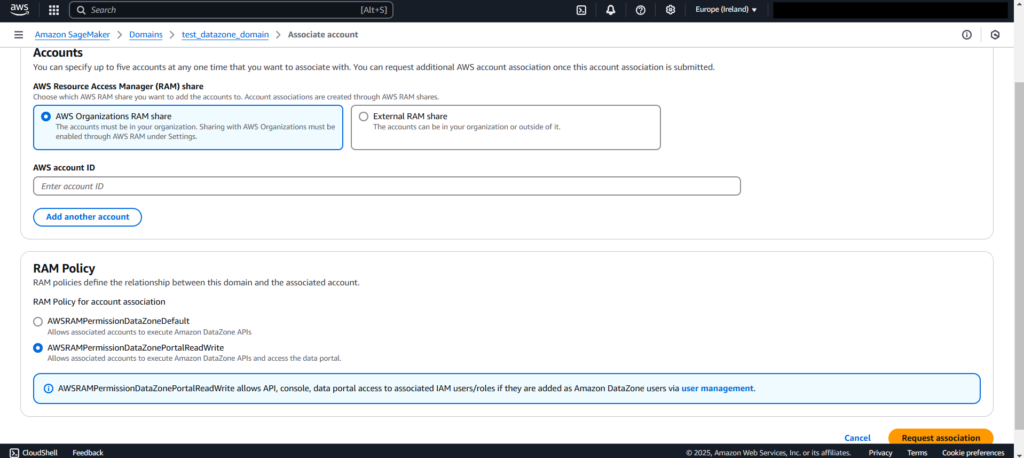Screen dimensions: 1024x458
Task: Click the hexagon icon at top right
Action: (995, 35)
